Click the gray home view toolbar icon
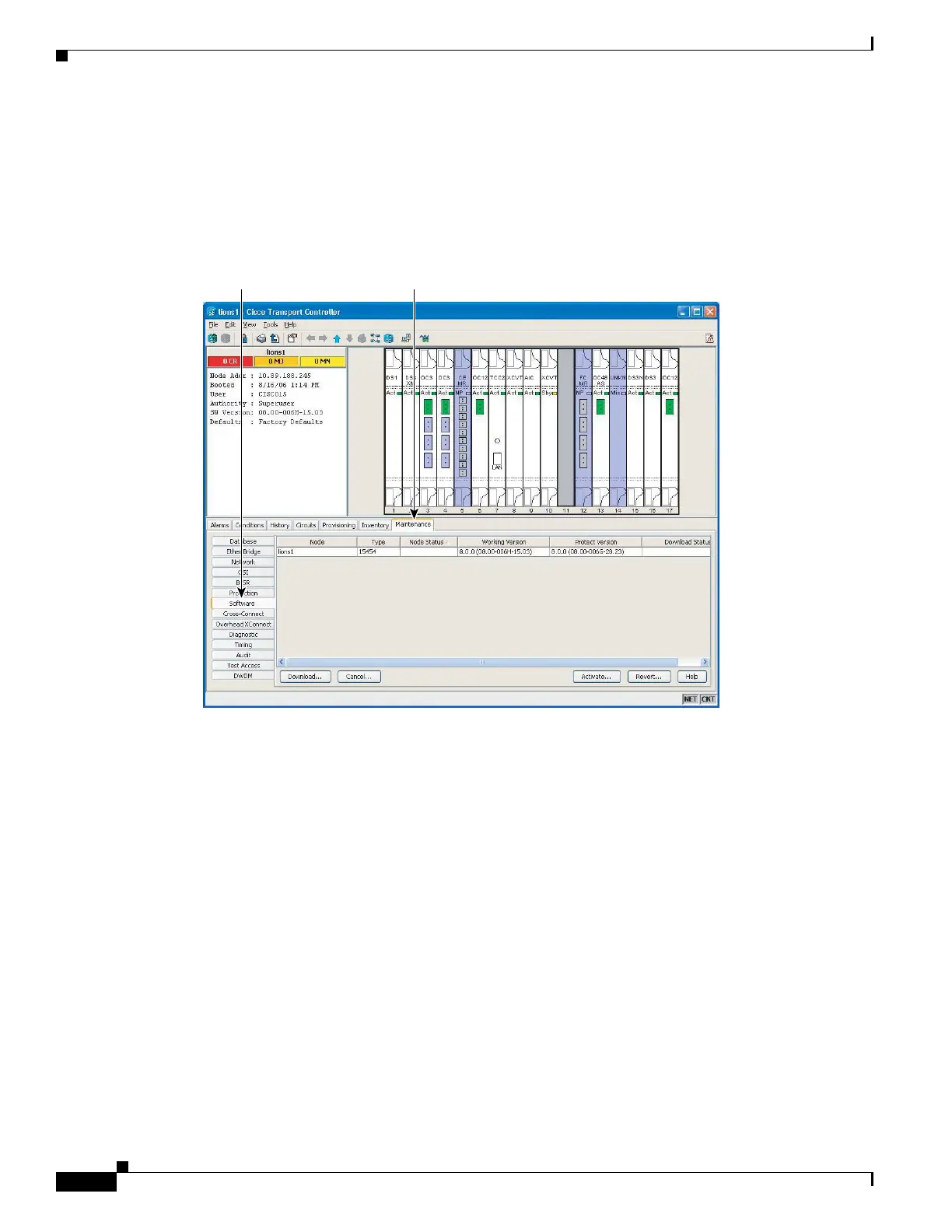 pos(362,338)
